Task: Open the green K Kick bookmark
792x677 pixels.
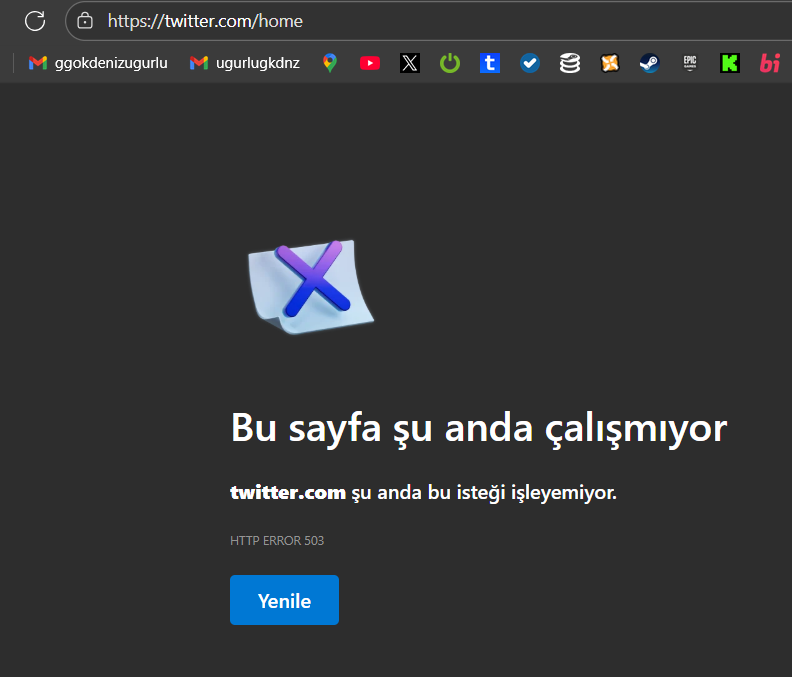Action: (x=729, y=63)
